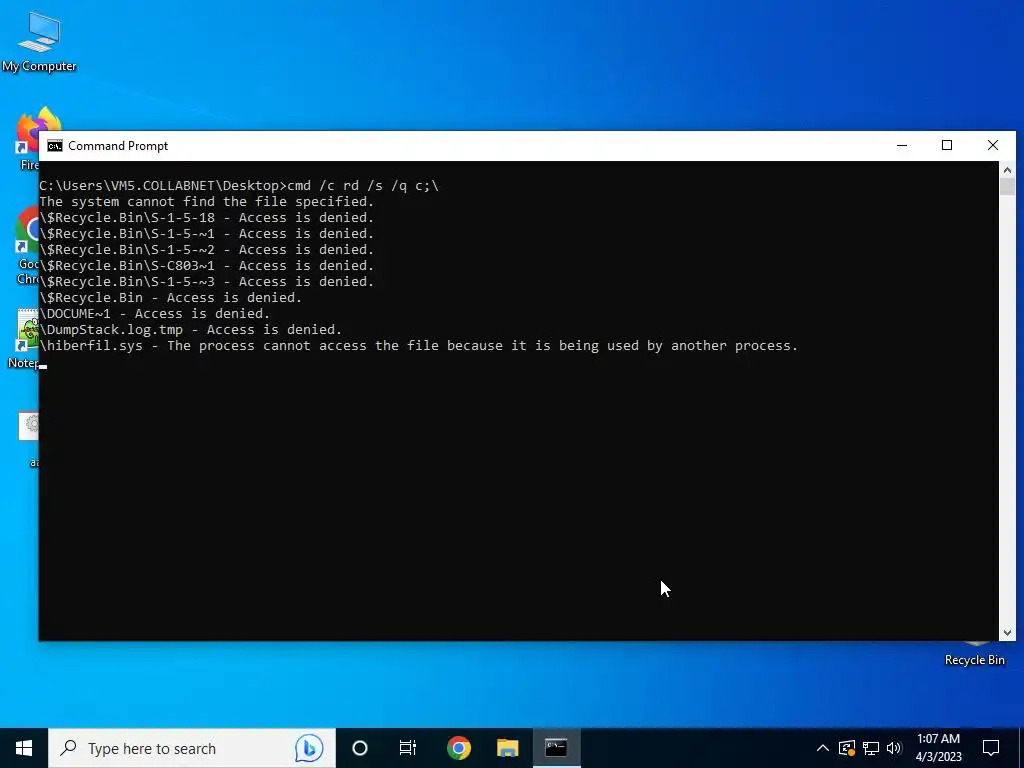Click the '\$Recycle.Bin - Access is denied' line
This screenshot has height=768, width=1024.
click(x=170, y=297)
